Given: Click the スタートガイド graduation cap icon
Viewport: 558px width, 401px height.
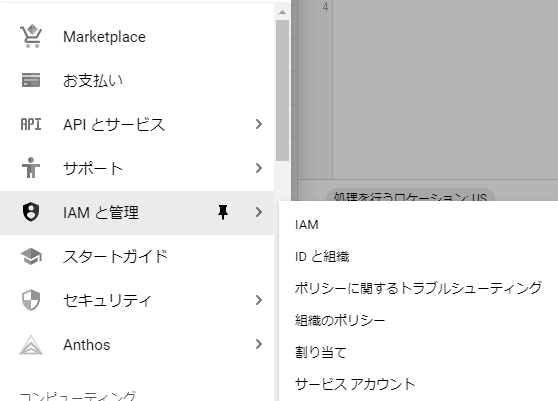Looking at the screenshot, I should [x=31, y=256].
